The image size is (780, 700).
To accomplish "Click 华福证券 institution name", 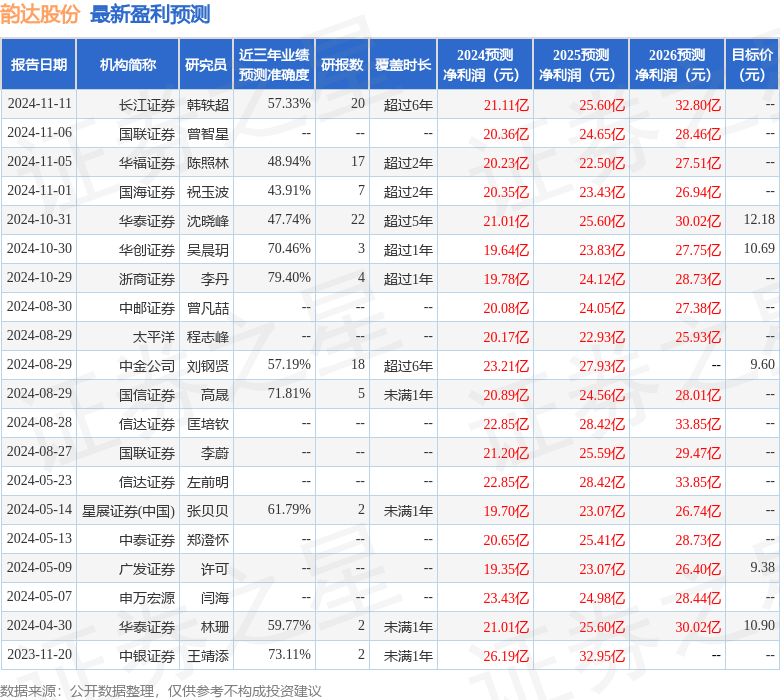I will coord(147,163).
